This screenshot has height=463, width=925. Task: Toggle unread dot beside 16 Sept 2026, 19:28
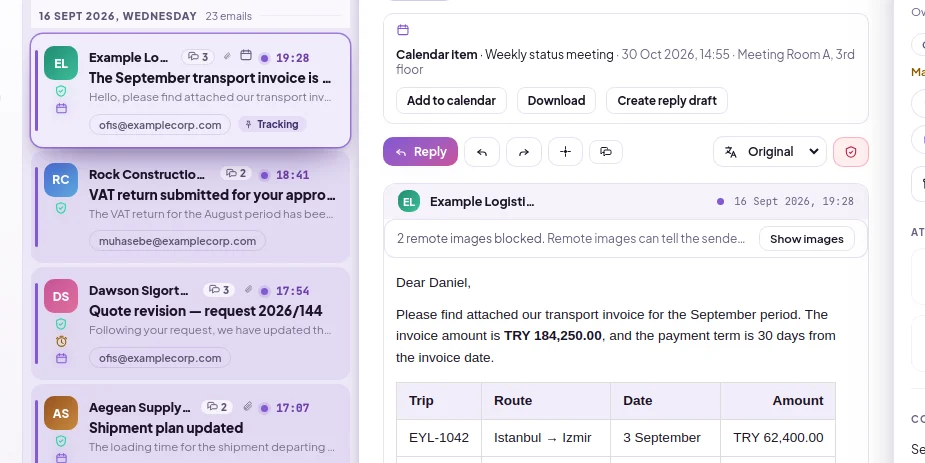tap(720, 202)
